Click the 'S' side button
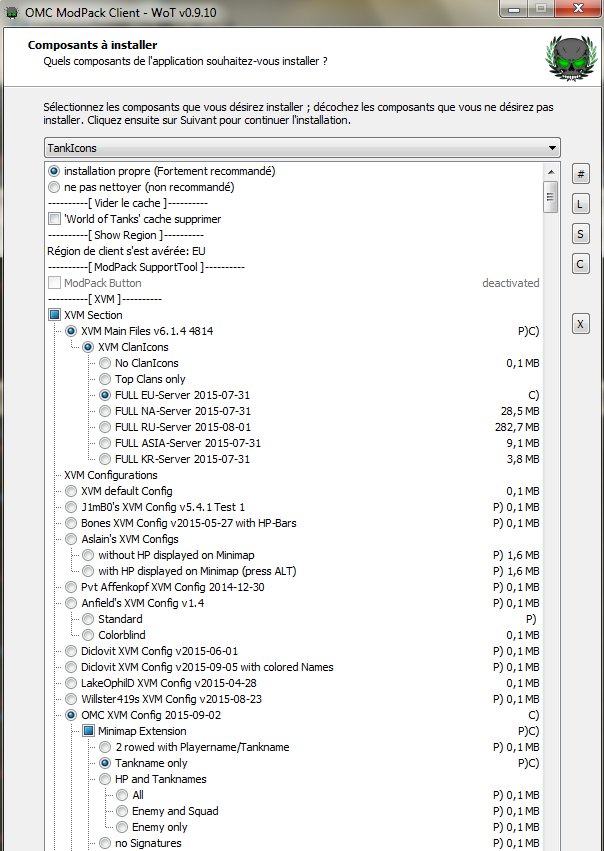 pos(580,234)
